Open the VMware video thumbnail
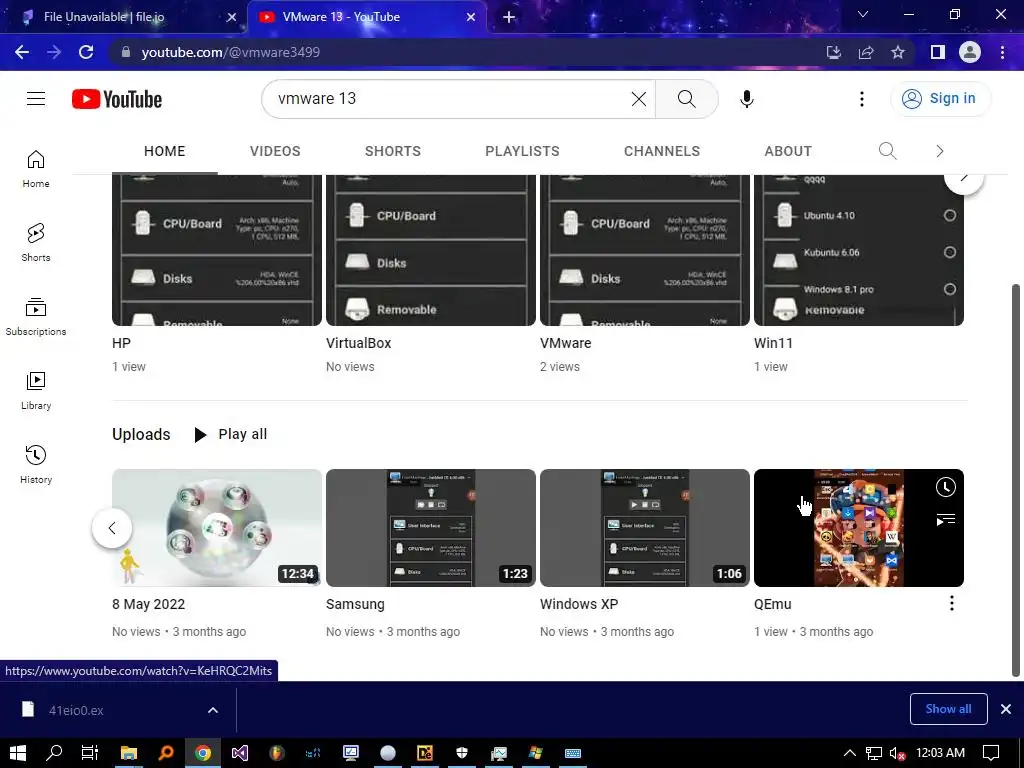The height and width of the screenshot is (768, 1024). [645, 250]
